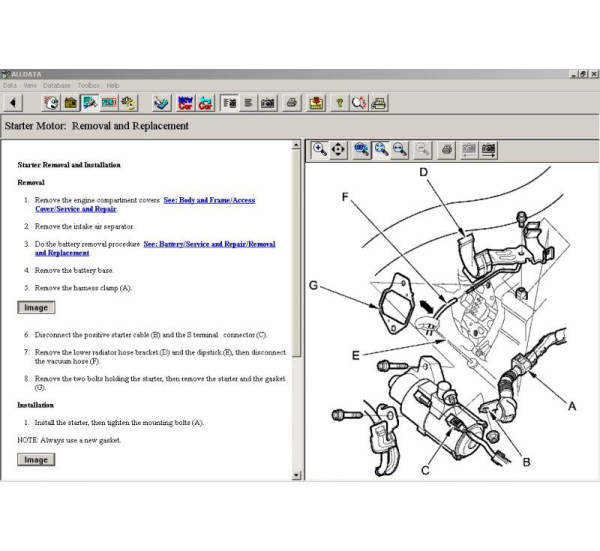Click the next image camera icon
The height and width of the screenshot is (551, 600).
point(489,149)
